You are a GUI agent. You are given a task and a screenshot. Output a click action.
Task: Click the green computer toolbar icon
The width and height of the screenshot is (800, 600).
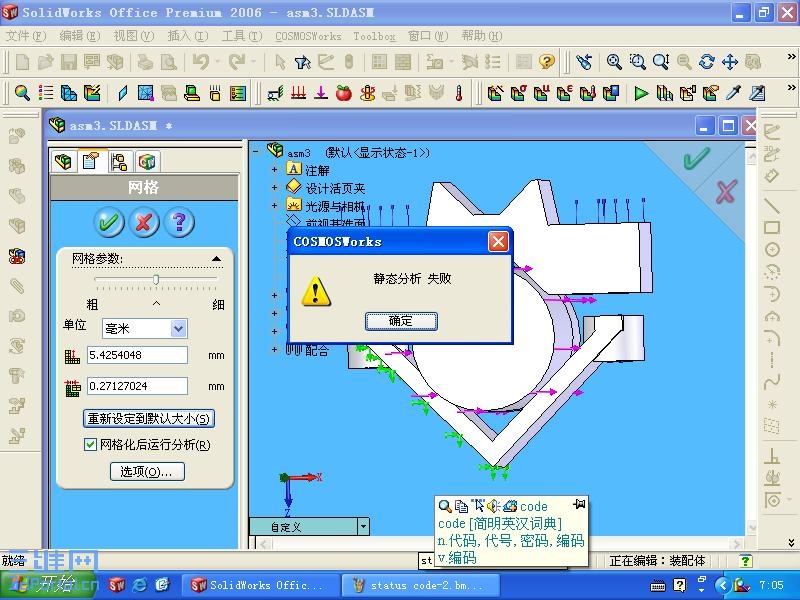(x=192, y=93)
